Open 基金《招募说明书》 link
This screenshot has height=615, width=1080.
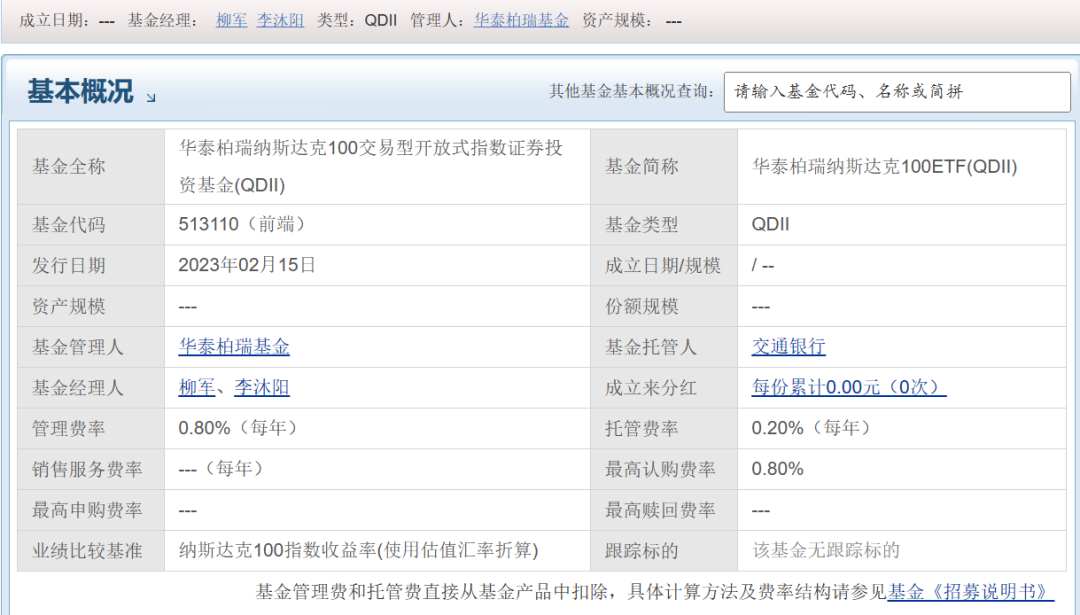coord(970,592)
